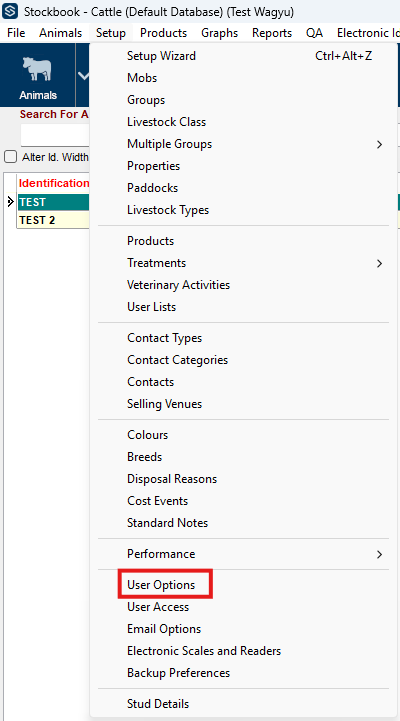
Task: Click the Identification column header
Action: [x=53, y=183]
